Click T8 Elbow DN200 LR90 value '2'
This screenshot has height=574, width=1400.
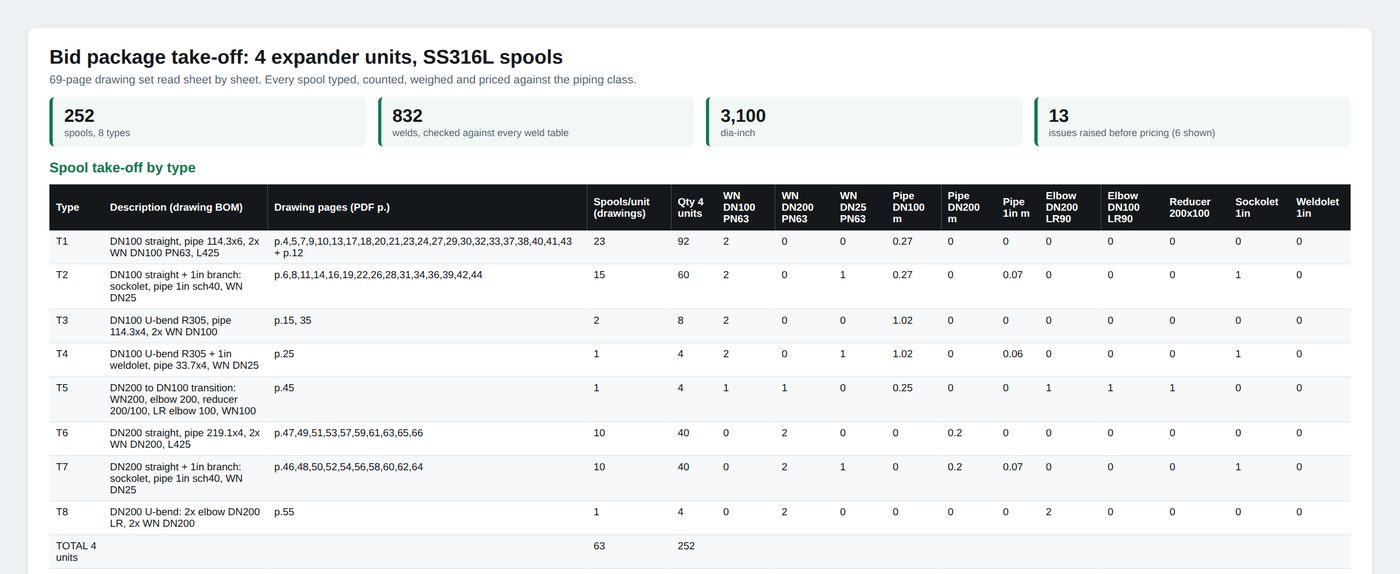[1049, 511]
